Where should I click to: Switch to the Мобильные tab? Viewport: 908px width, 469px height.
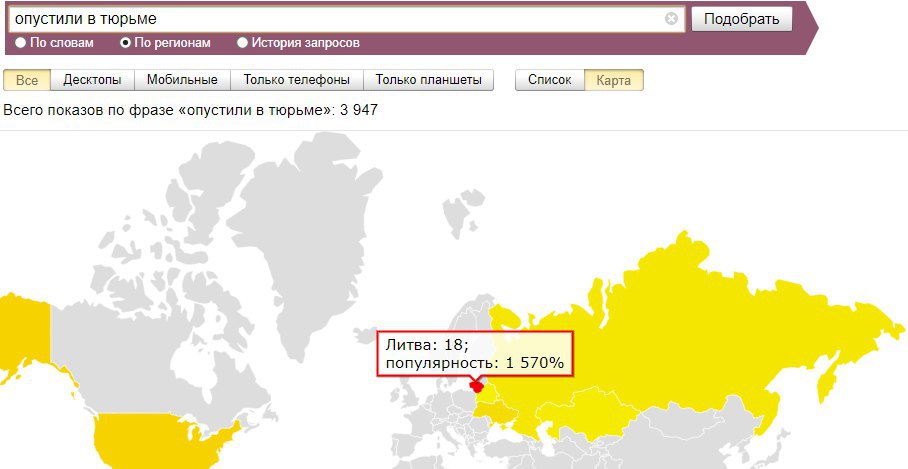(x=182, y=80)
